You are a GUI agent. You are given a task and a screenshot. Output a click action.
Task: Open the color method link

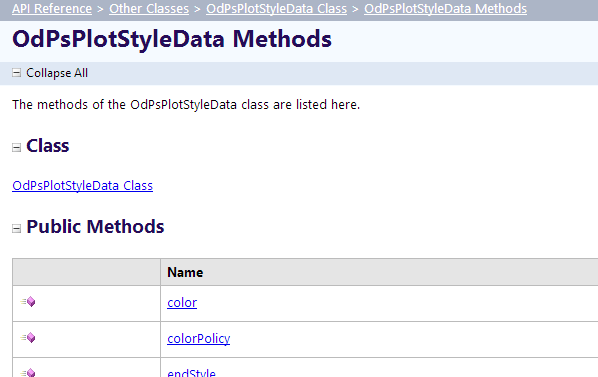(182, 303)
